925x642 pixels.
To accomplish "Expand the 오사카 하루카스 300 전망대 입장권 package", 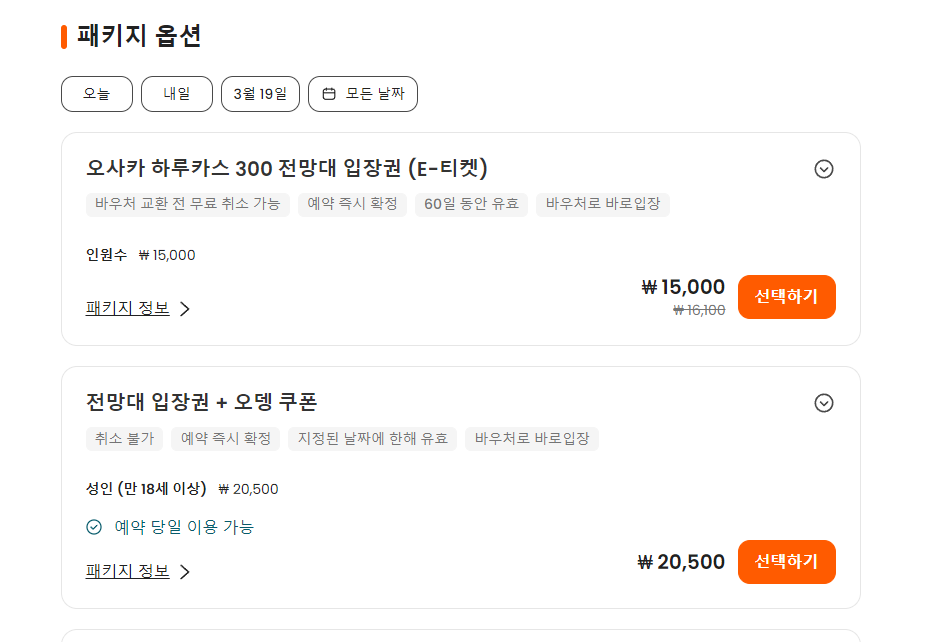I will click(x=824, y=169).
